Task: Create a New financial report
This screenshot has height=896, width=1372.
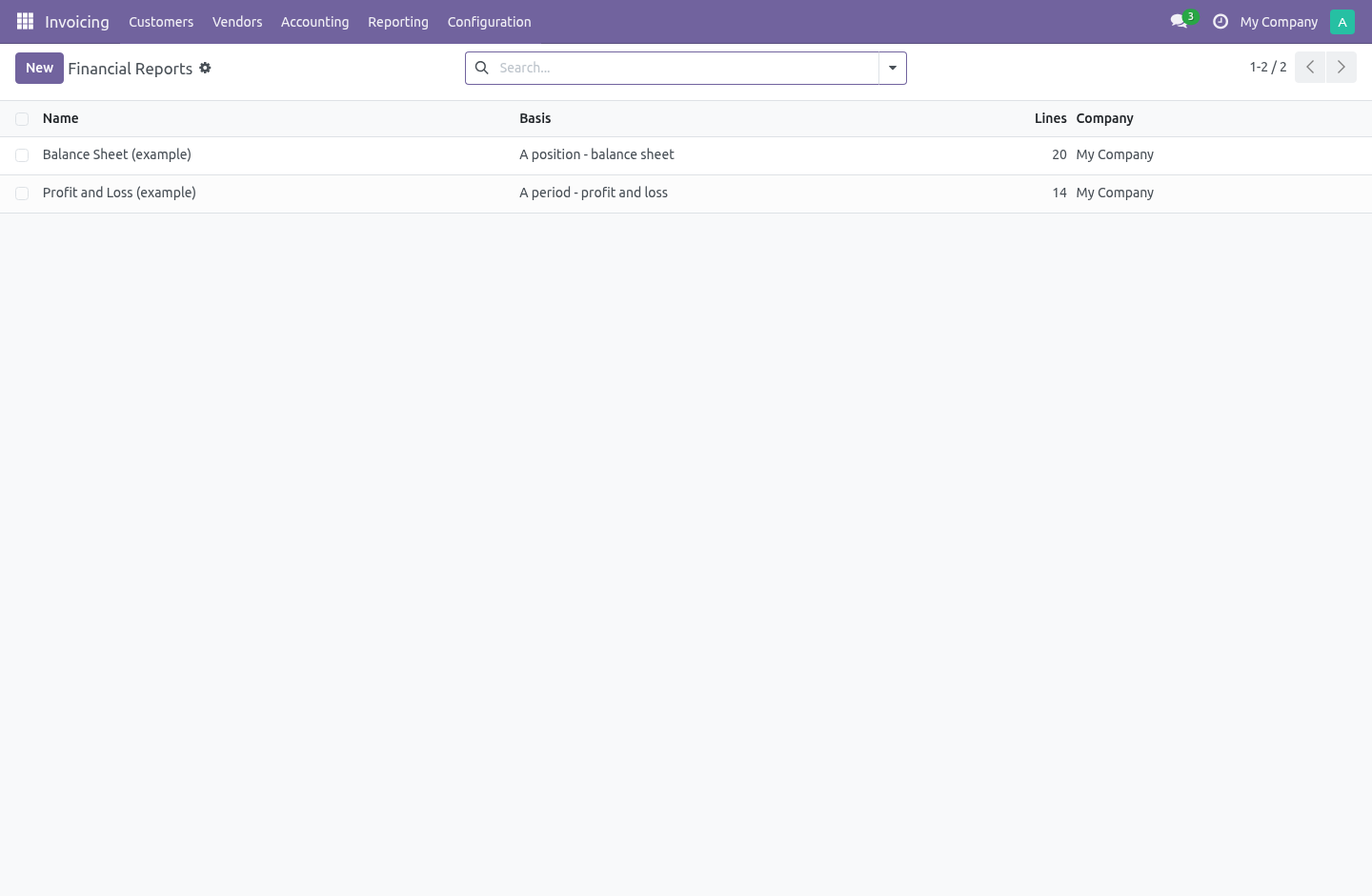Action: (39, 68)
